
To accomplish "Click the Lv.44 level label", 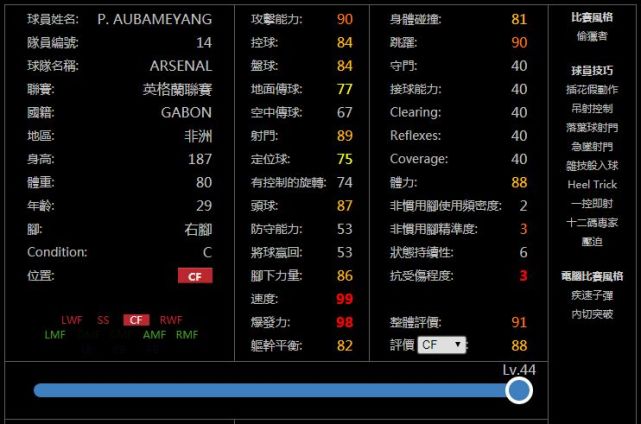I will coord(519,370).
